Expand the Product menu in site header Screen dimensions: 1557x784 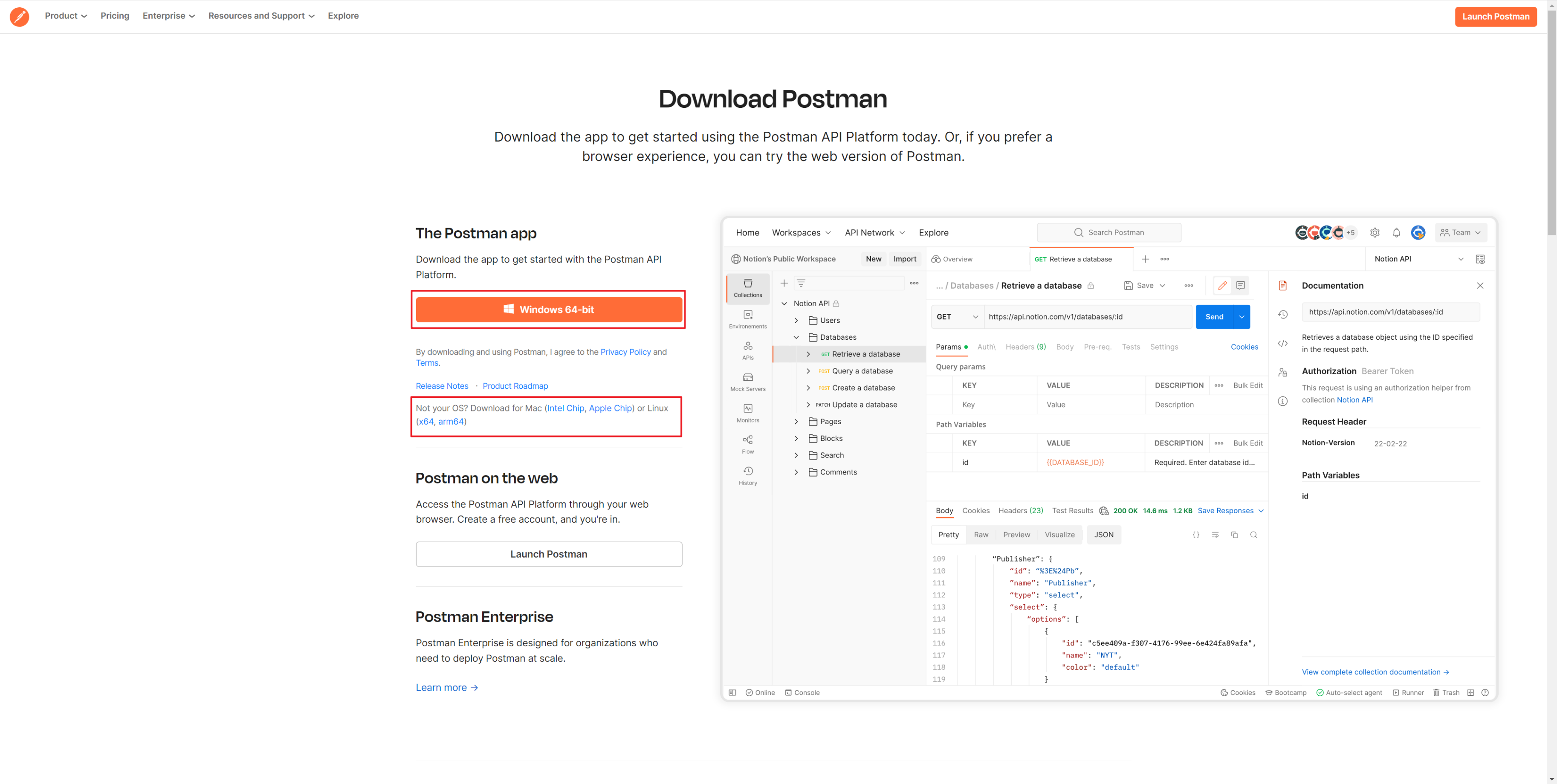tap(66, 16)
